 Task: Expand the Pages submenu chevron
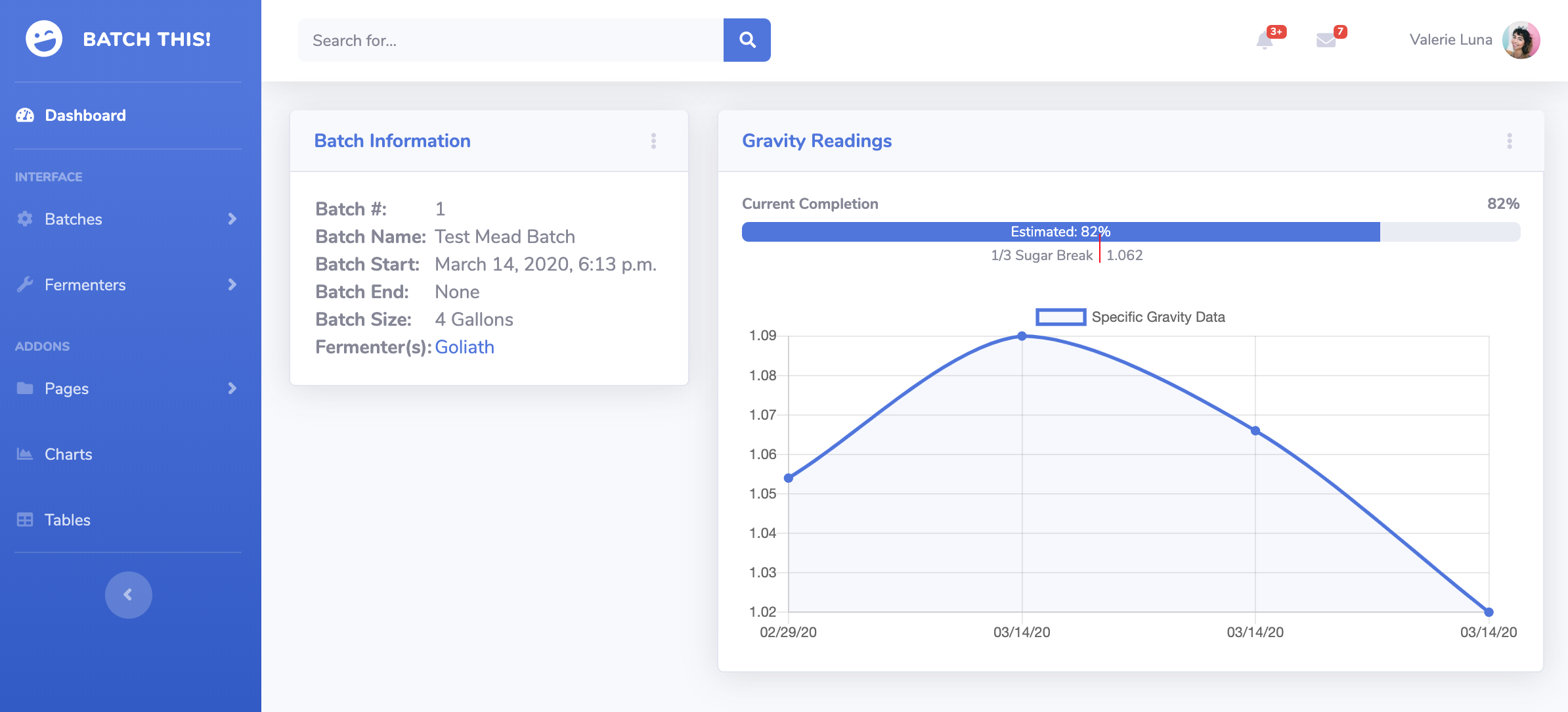[x=232, y=388]
